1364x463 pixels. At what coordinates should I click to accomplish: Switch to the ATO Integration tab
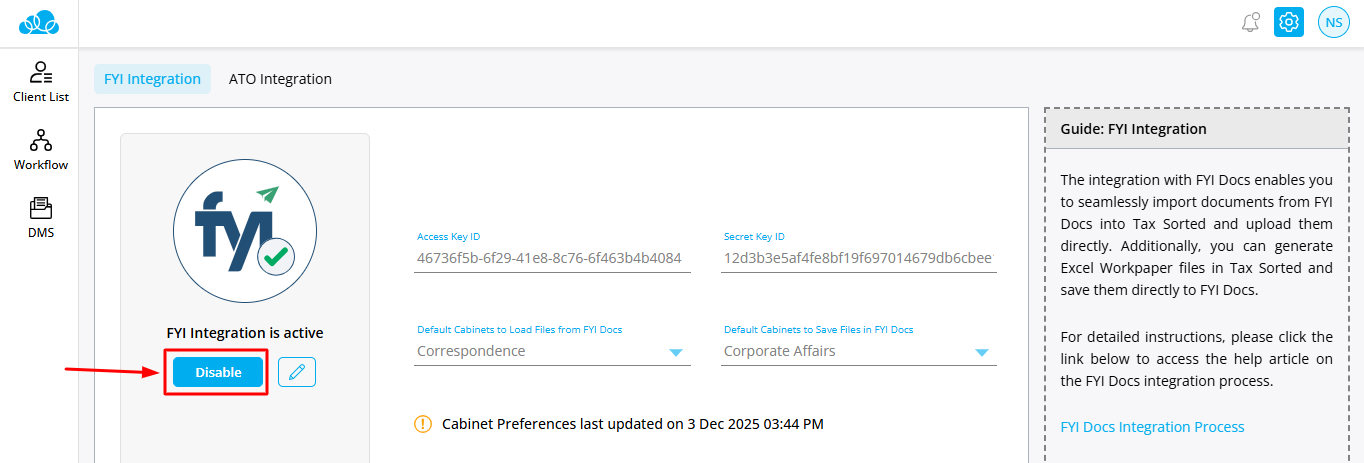point(280,79)
